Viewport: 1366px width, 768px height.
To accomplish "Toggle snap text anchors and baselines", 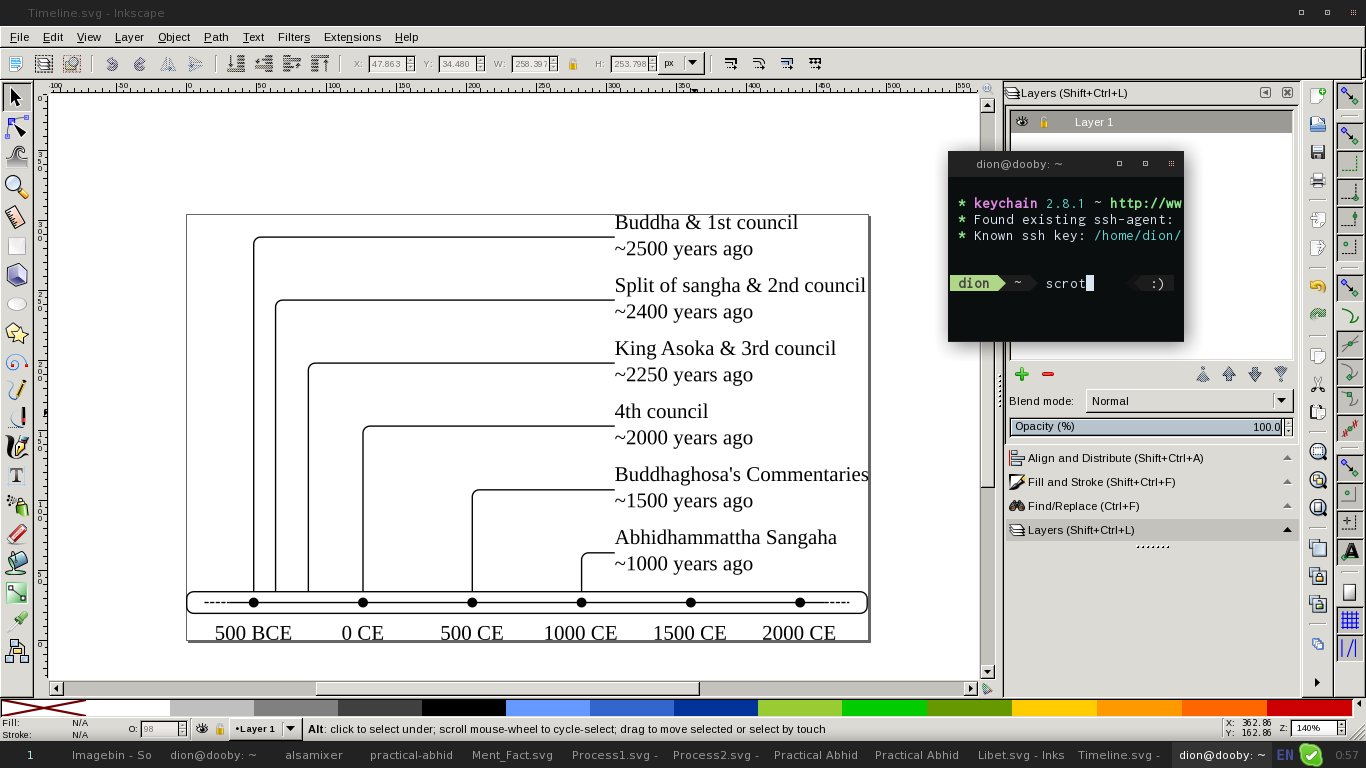I will [1350, 551].
